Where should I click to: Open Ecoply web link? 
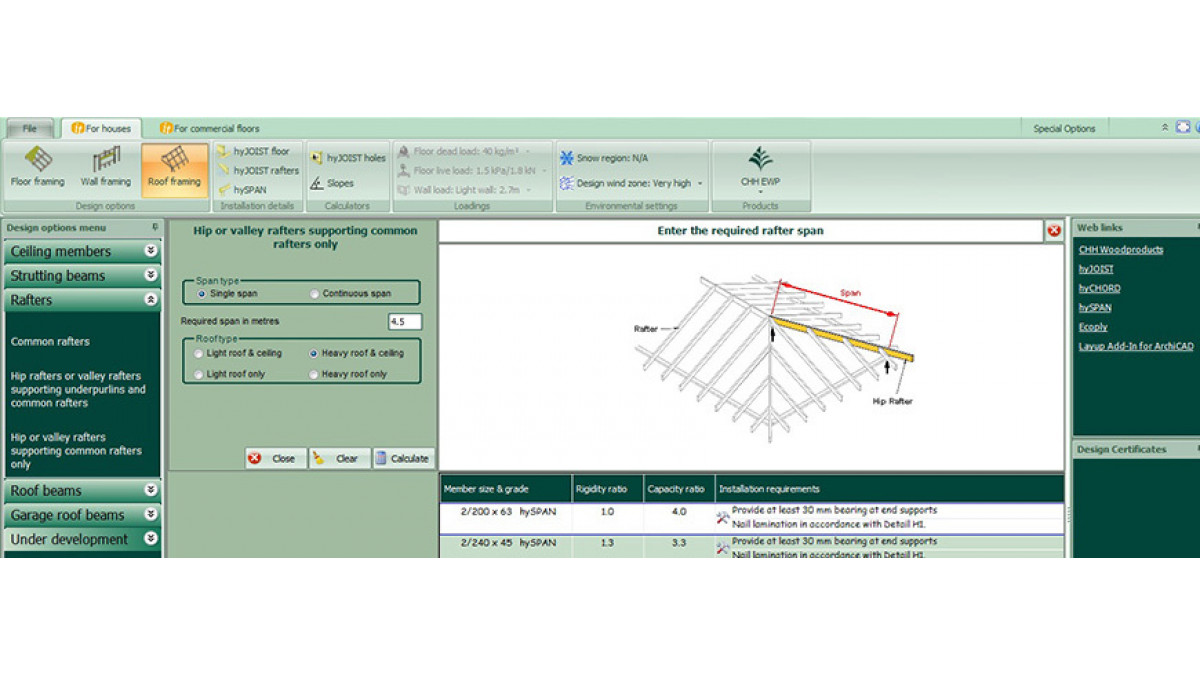pos(1093,327)
